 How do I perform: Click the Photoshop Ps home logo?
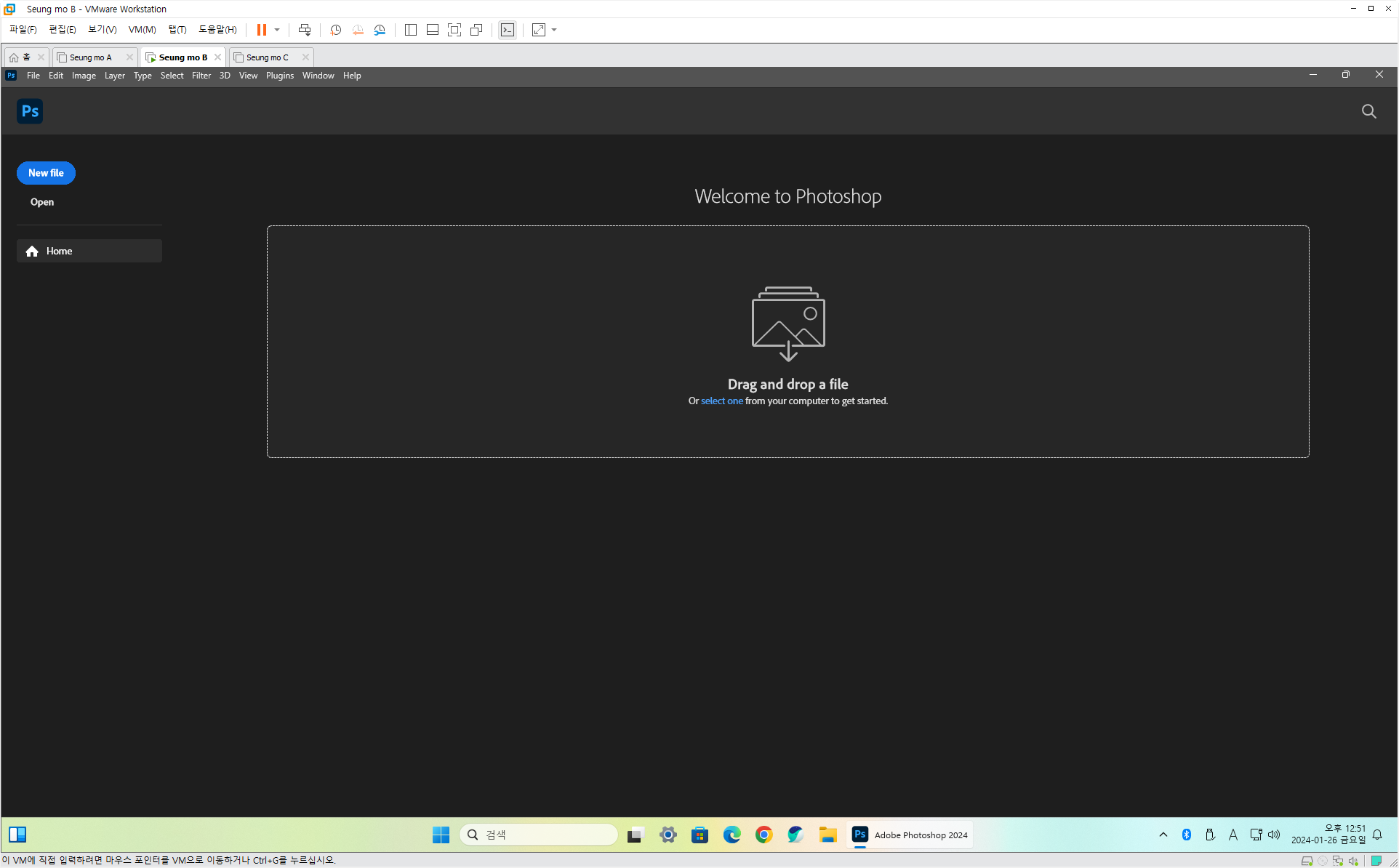click(30, 111)
